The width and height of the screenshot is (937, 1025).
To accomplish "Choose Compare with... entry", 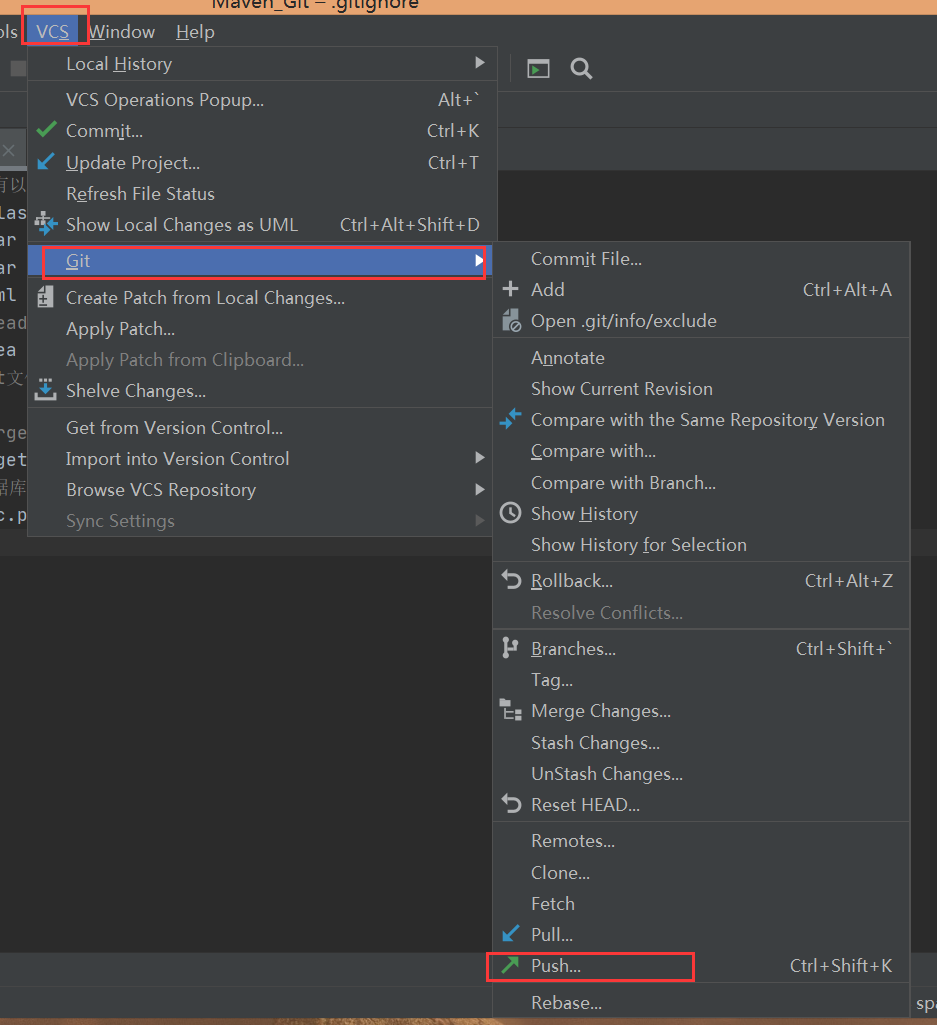I will [x=701, y=451].
